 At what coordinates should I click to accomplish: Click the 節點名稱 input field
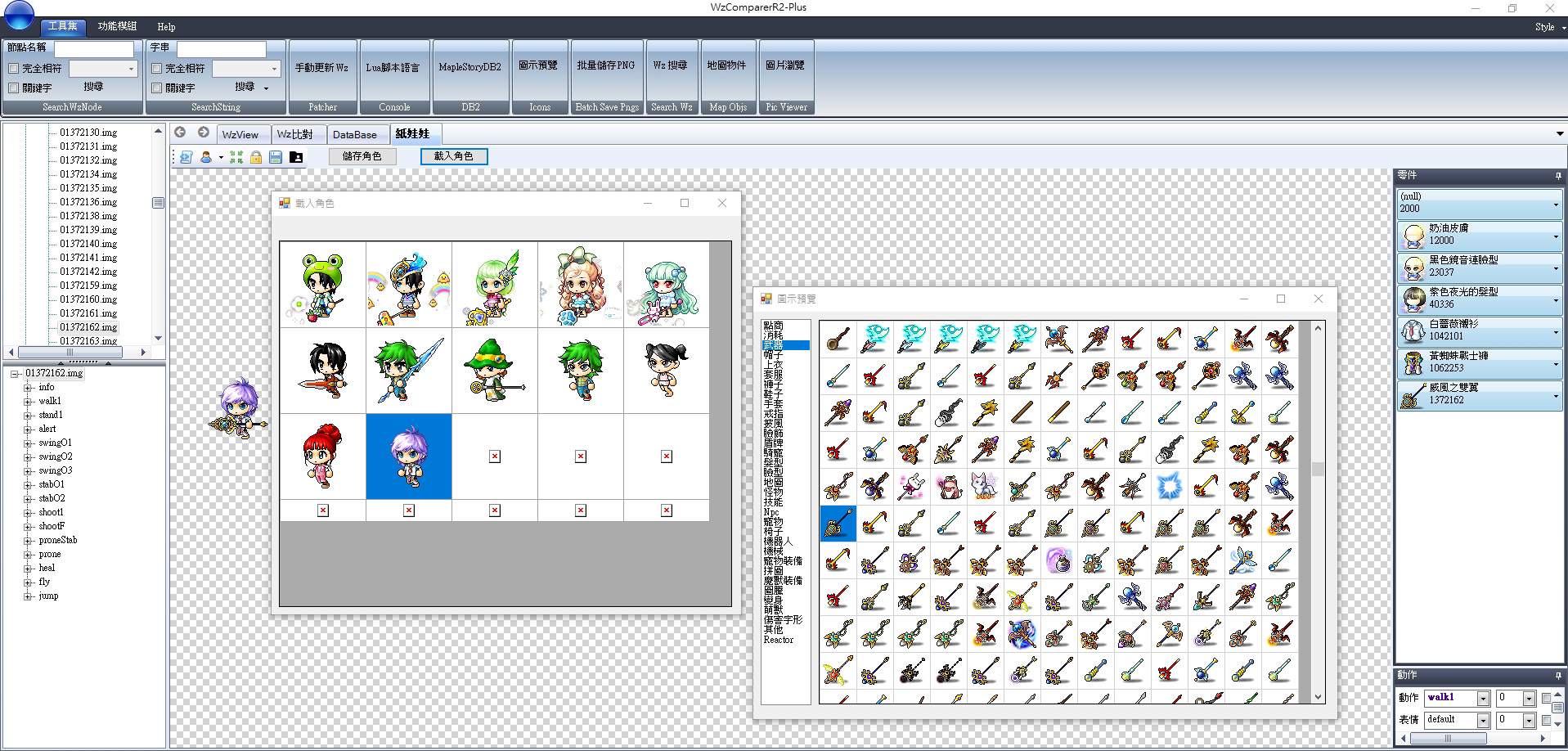(x=93, y=49)
